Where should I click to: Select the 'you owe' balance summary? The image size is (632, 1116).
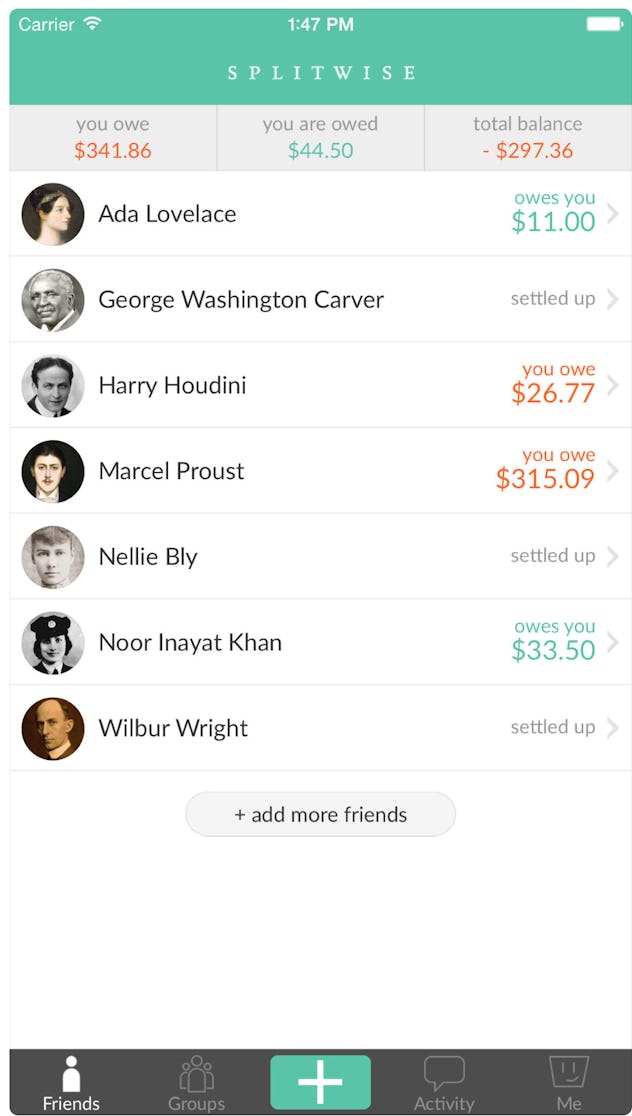[x=110, y=138]
